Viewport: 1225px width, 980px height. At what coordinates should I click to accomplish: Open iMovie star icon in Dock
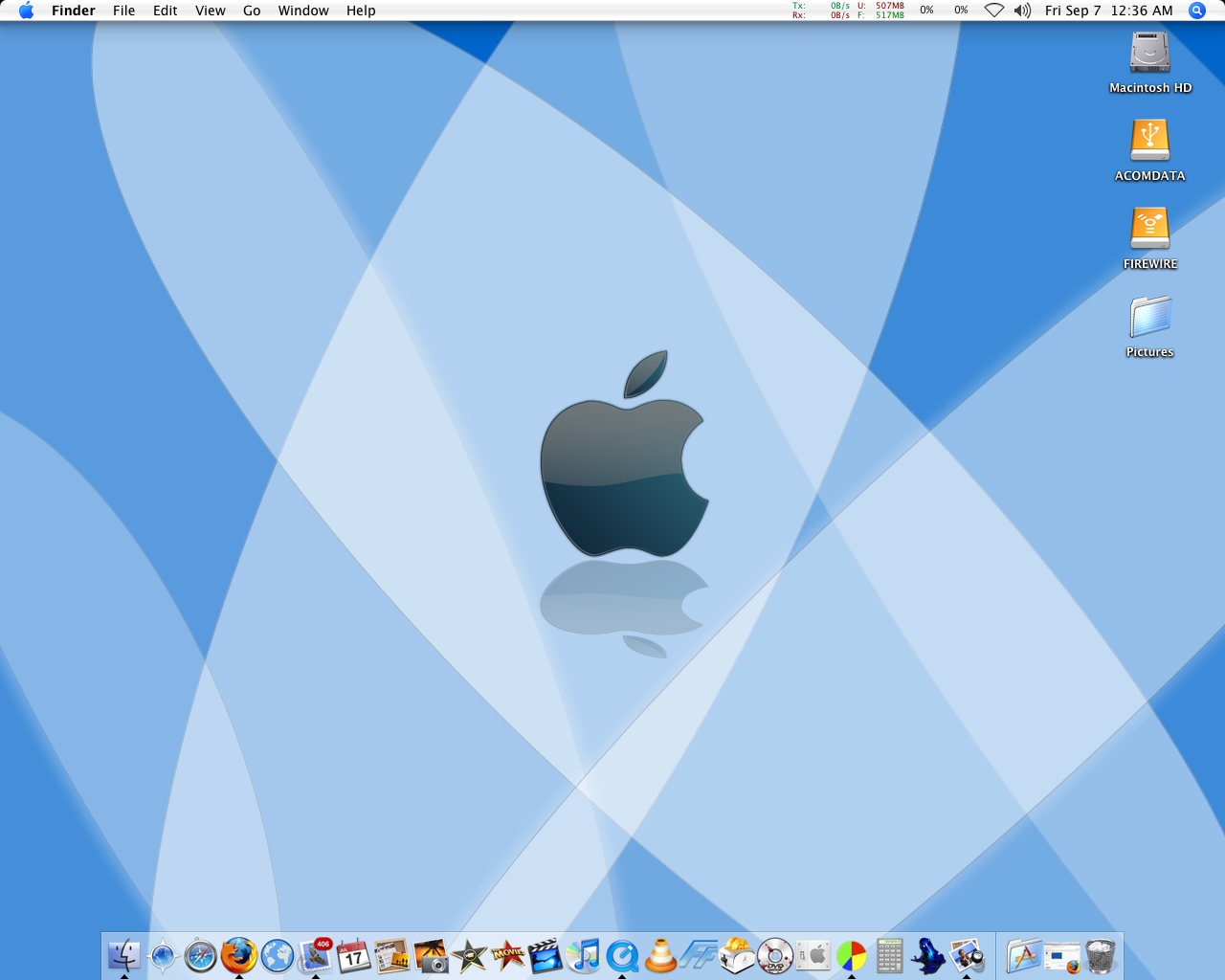coord(469,955)
